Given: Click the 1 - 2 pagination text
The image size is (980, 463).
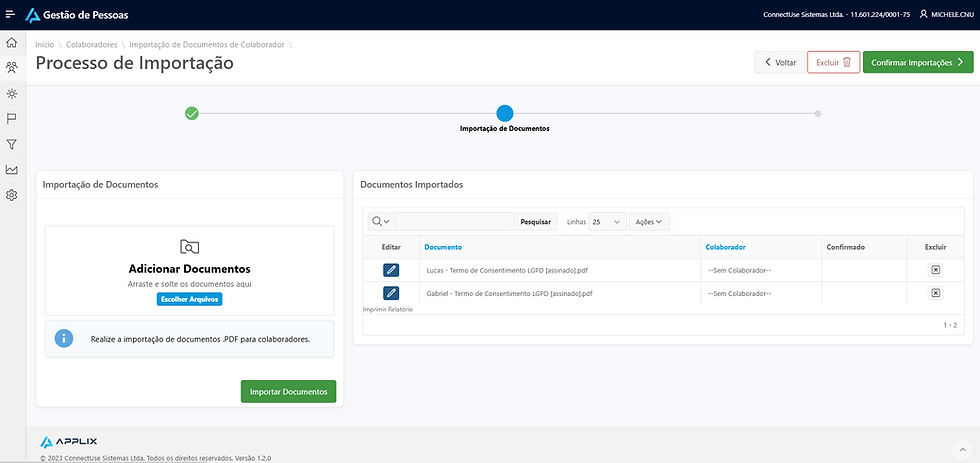Looking at the screenshot, I should point(950,326).
